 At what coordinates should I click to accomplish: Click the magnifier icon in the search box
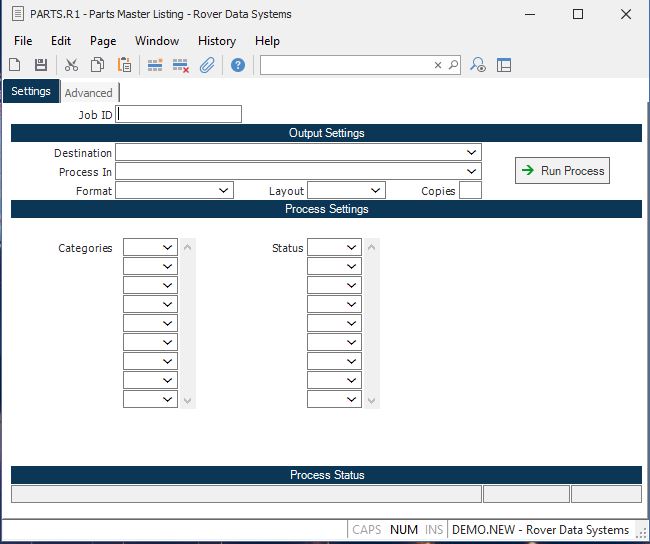point(453,65)
